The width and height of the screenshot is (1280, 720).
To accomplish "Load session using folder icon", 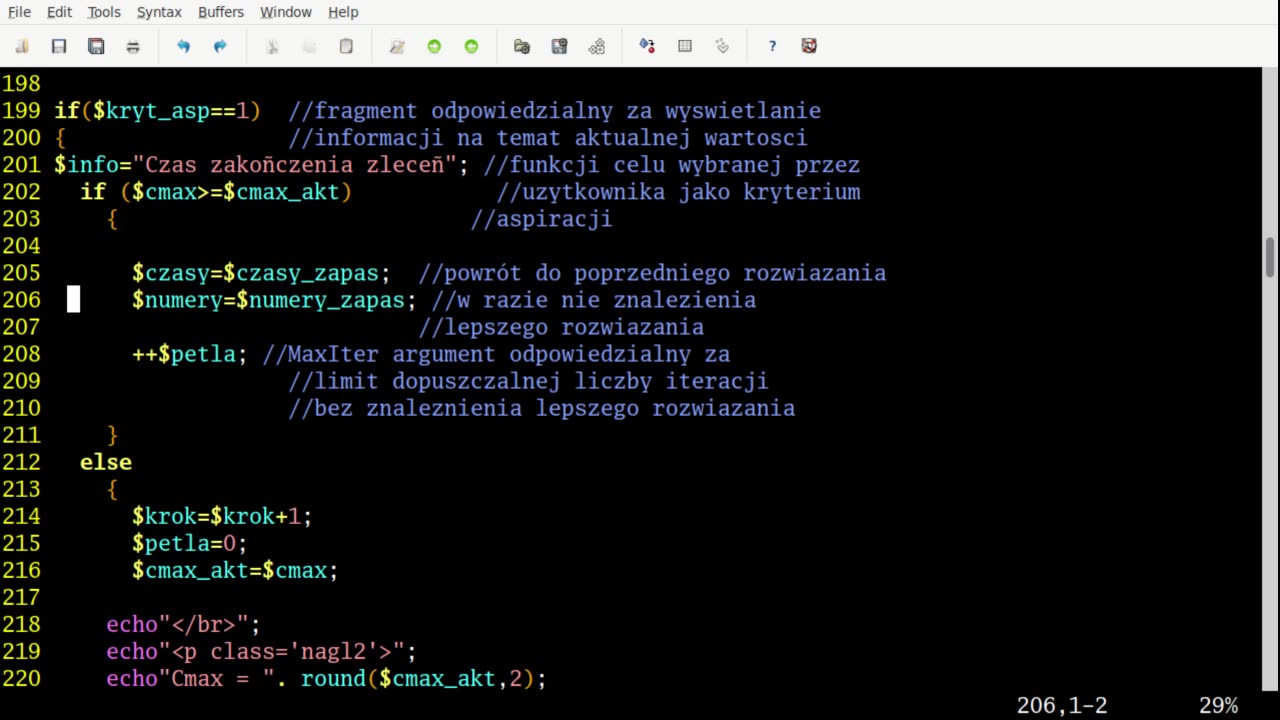I will pyautogui.click(x=522, y=46).
